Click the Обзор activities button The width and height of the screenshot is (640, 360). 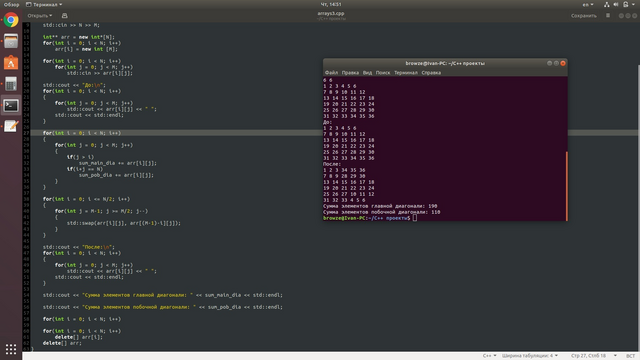[11, 4]
